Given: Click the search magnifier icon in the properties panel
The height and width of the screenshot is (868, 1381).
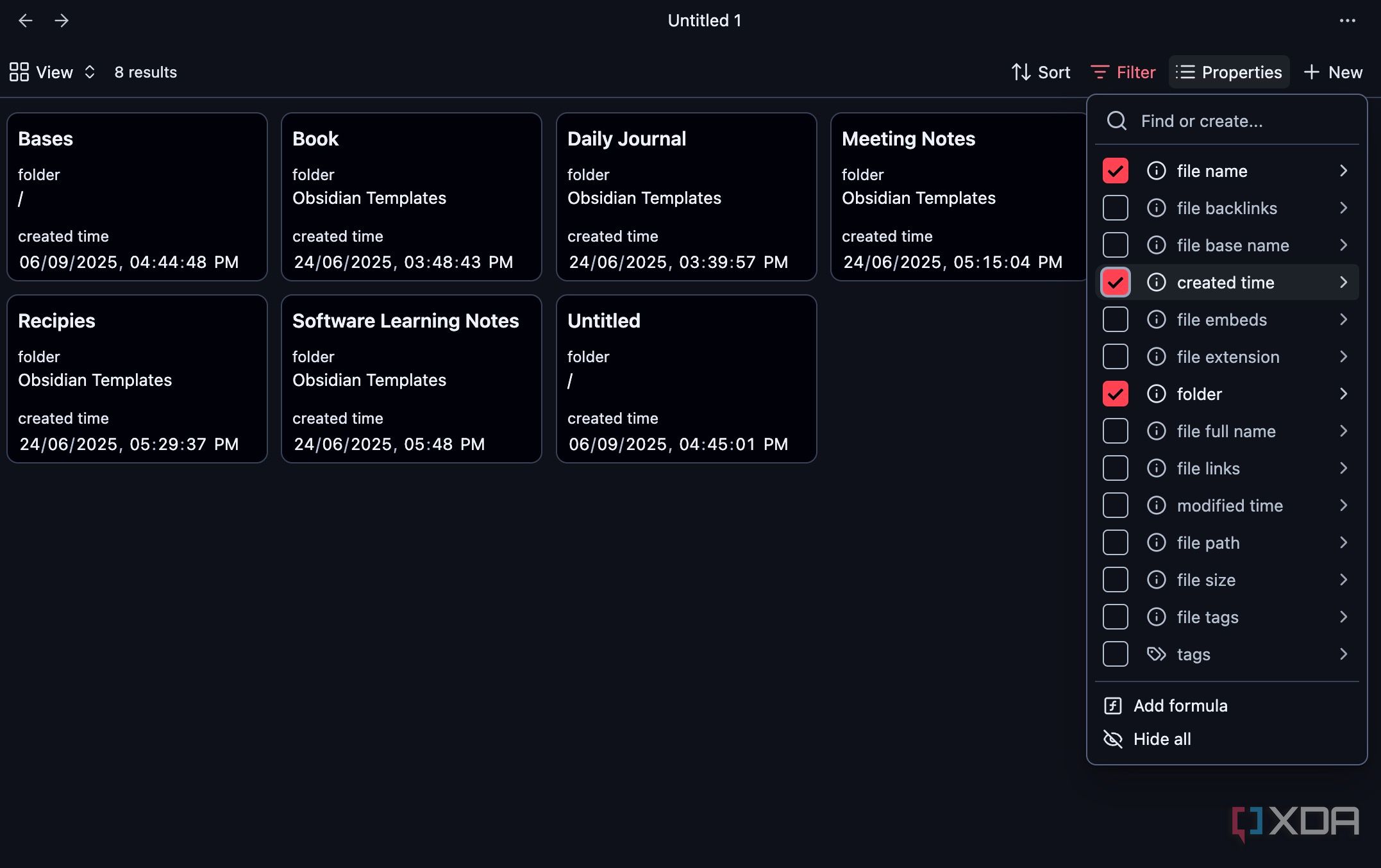Looking at the screenshot, I should pos(1117,121).
